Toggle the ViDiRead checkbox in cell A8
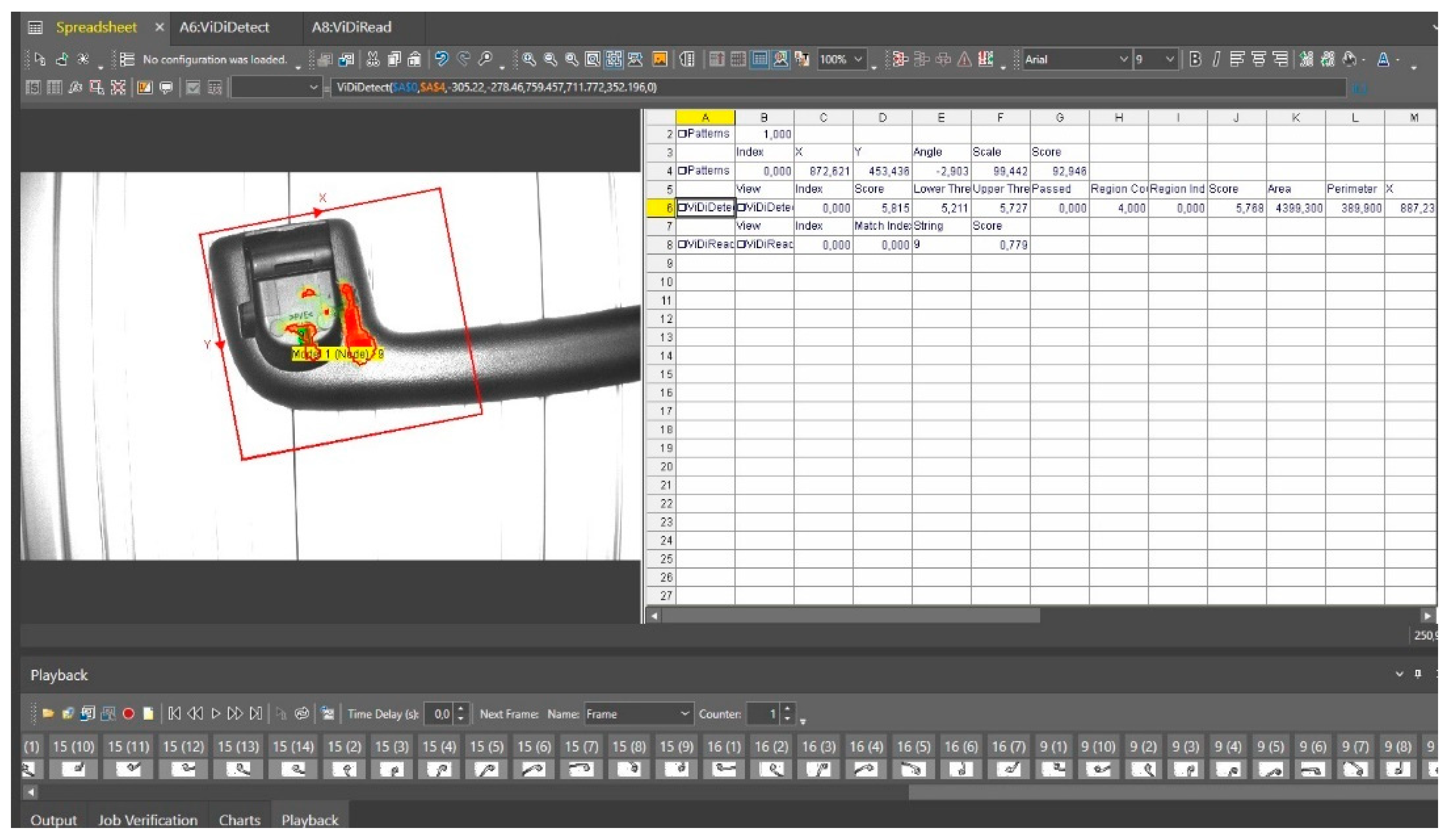Viewport: 1449px width, 840px height. click(681, 244)
